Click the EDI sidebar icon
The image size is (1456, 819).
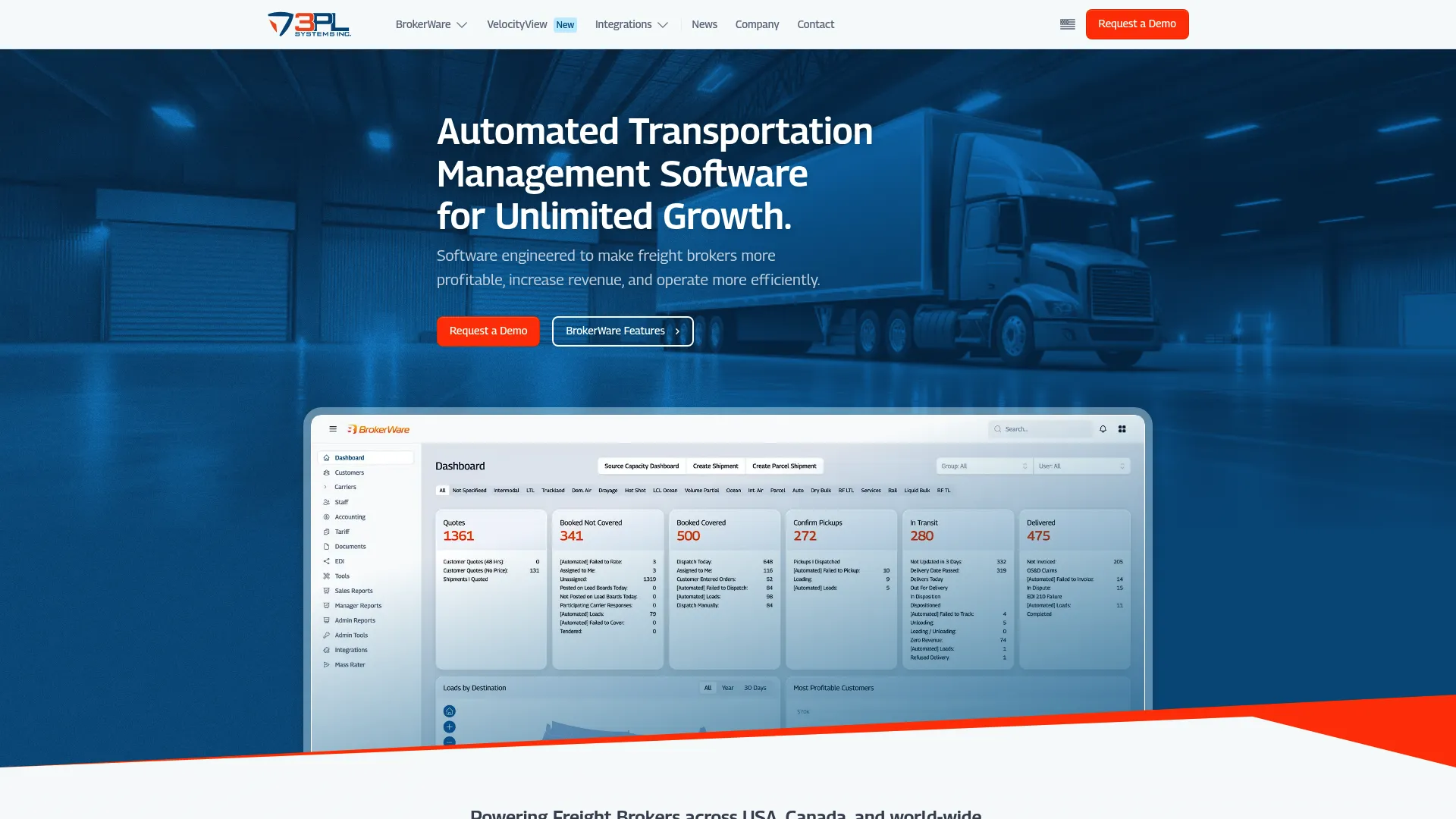point(326,561)
